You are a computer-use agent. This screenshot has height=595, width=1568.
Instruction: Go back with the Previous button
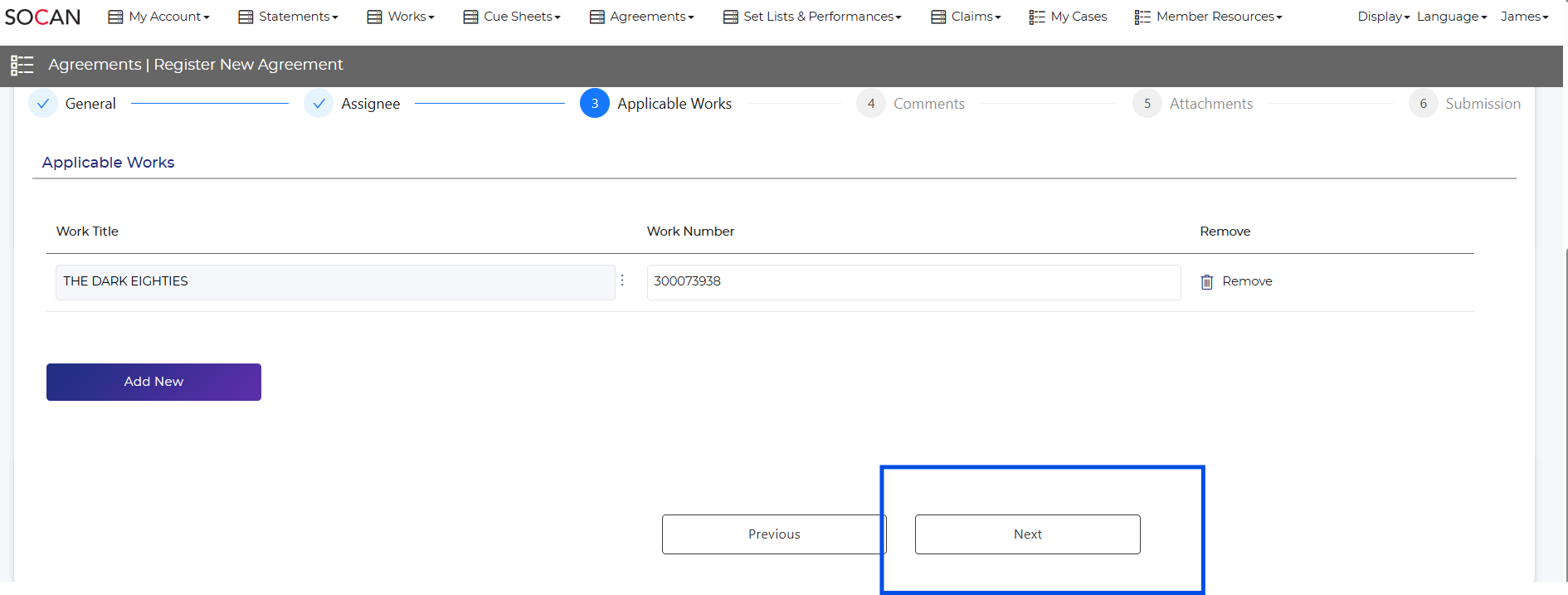pyautogui.click(x=773, y=534)
